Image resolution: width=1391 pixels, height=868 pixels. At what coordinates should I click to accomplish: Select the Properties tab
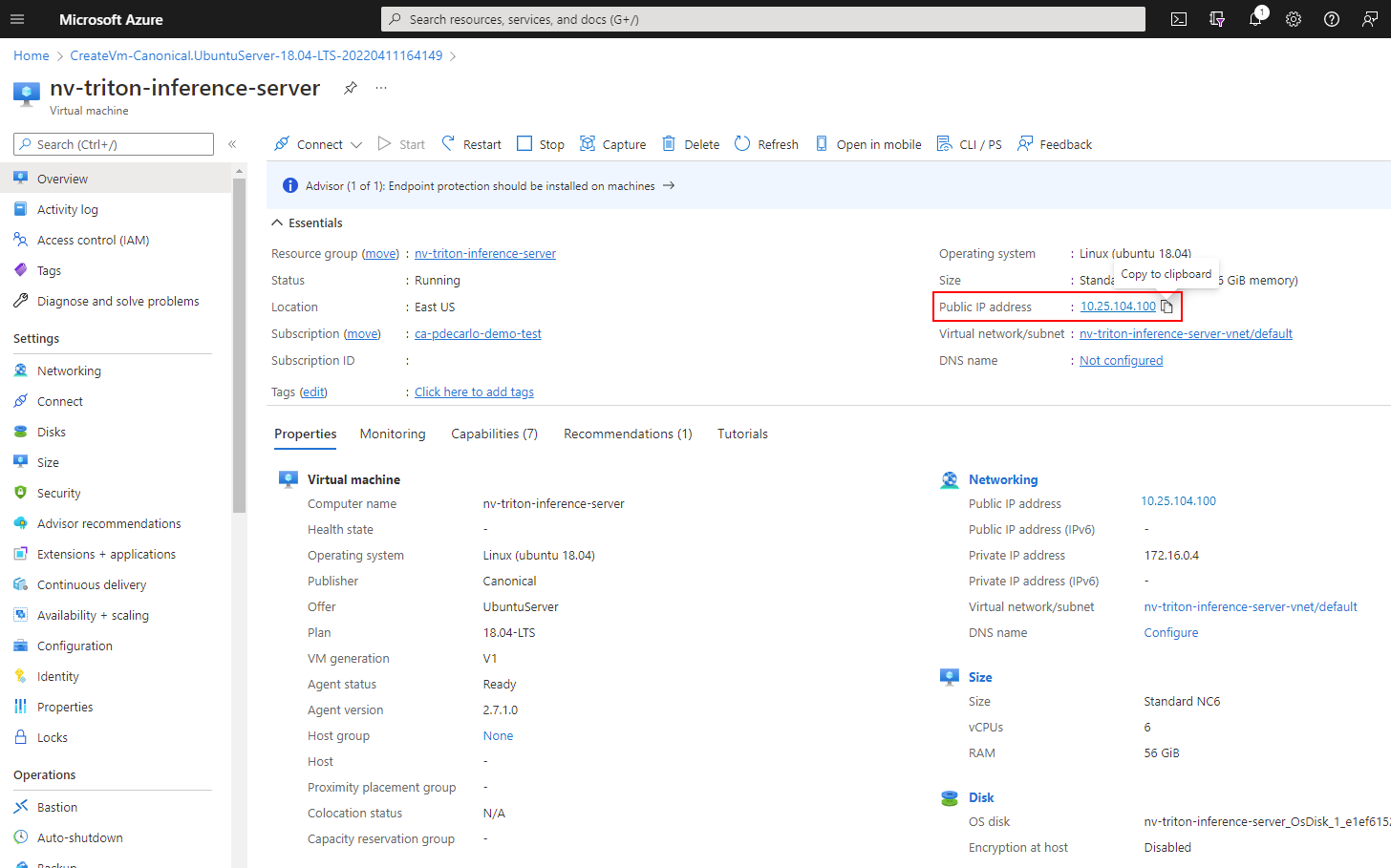click(306, 434)
